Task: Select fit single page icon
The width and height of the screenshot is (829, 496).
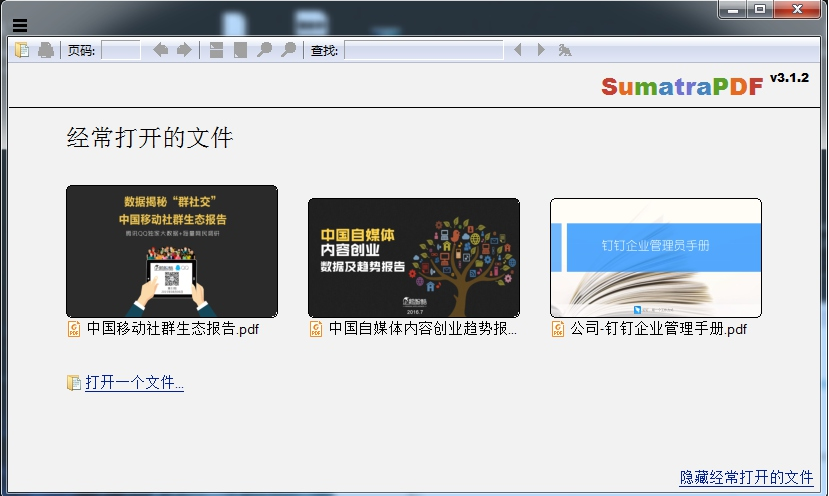Action: coord(241,50)
